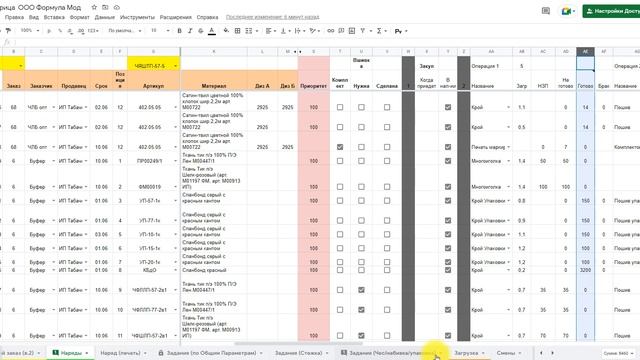Screen dimensions: 640x360
Task: Toggle the Нужна checkbox in the ЧФШЛП-57-2в1 row
Action: [361, 336]
